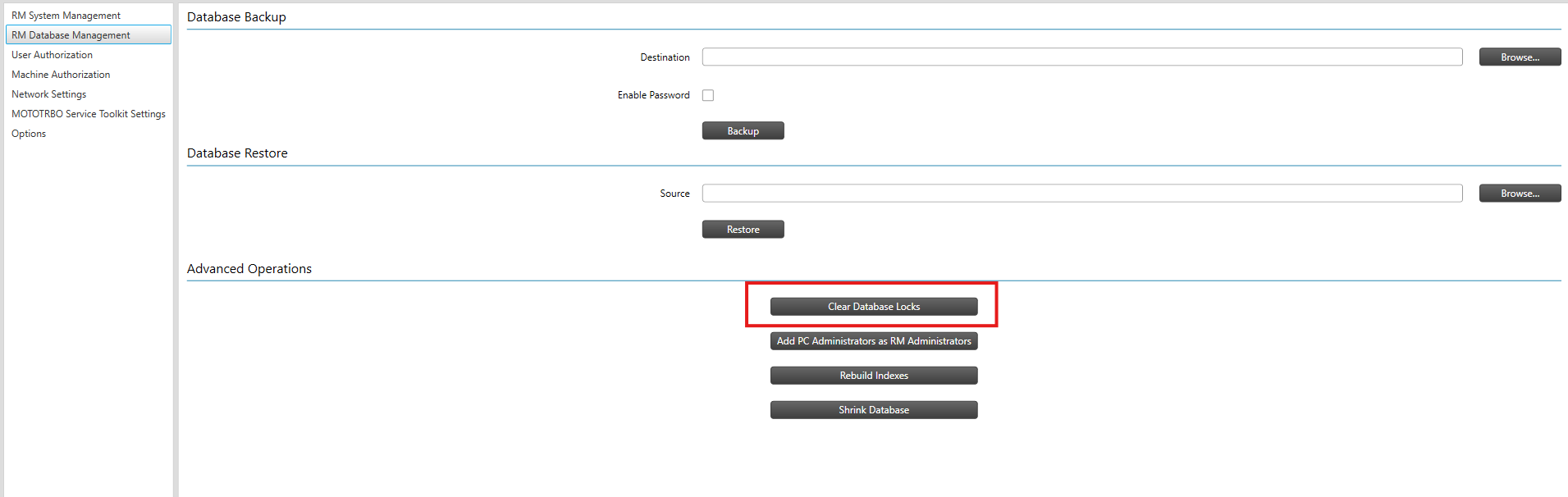Click the Enable Password label

click(x=653, y=95)
